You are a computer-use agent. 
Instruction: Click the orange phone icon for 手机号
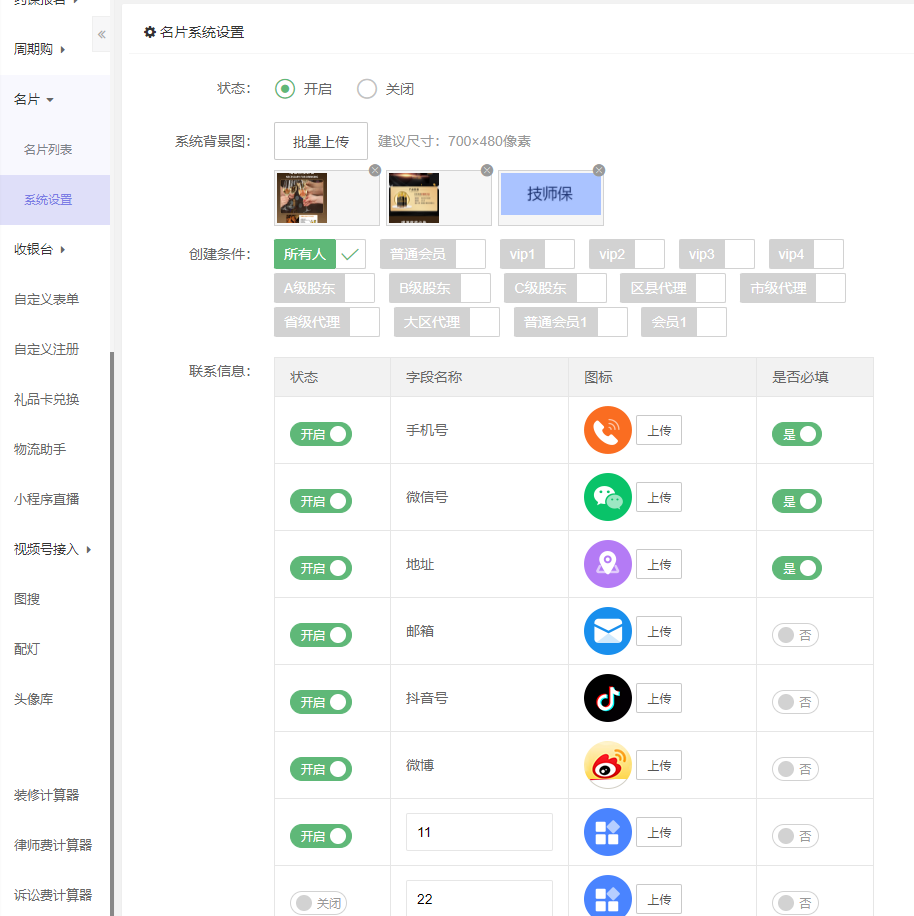coord(608,431)
